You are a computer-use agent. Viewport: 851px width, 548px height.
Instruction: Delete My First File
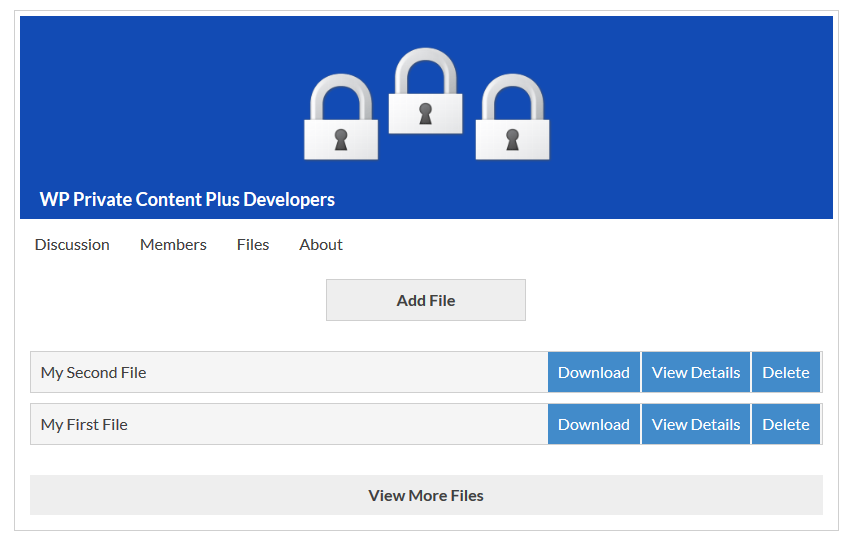click(786, 424)
